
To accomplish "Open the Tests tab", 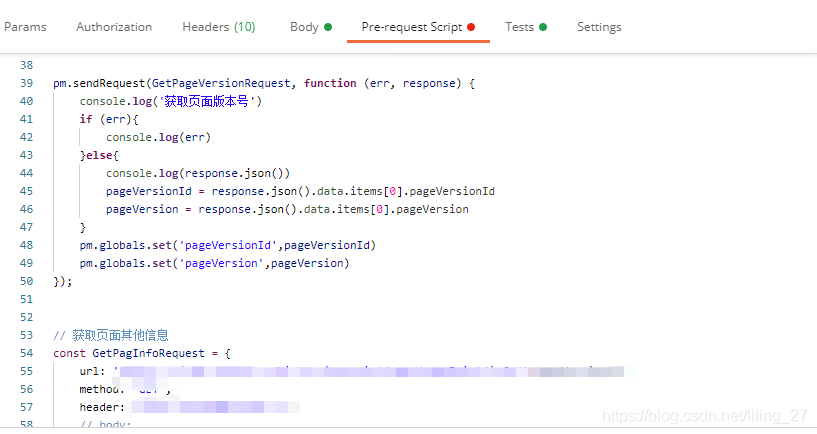I will pyautogui.click(x=526, y=27).
